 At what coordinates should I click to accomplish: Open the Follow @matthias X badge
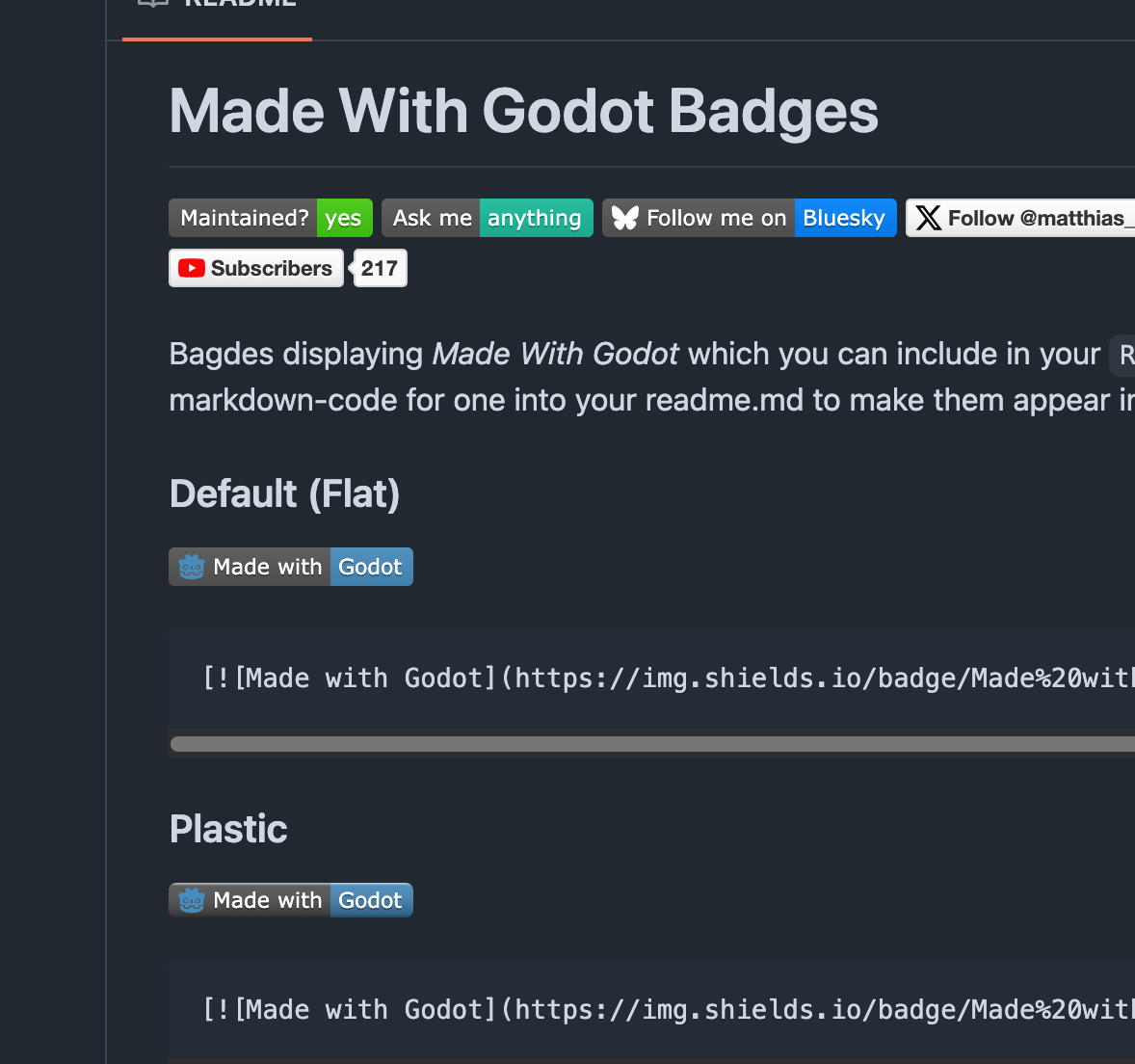point(1020,218)
